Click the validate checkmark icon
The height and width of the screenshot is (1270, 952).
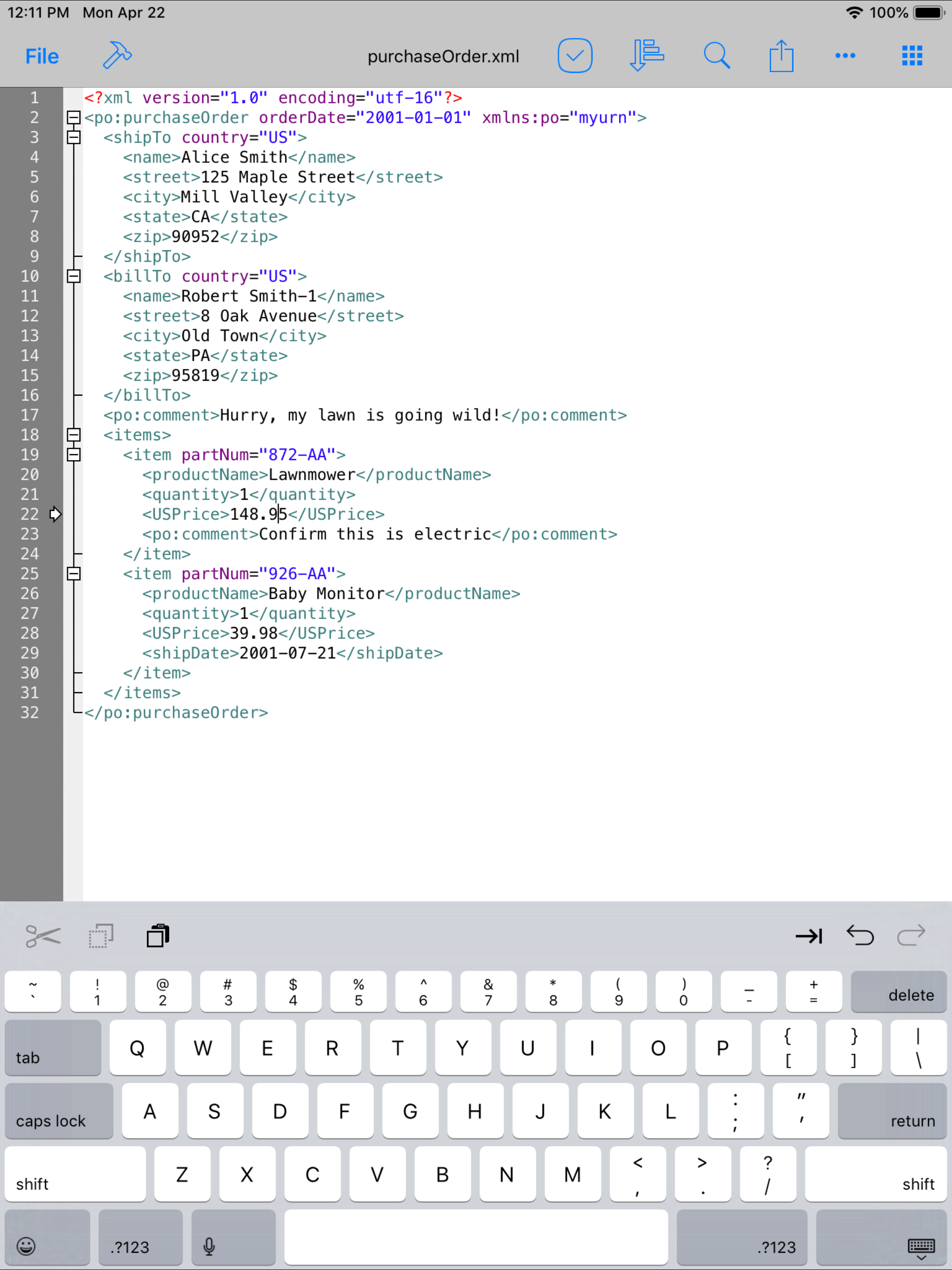coord(575,56)
